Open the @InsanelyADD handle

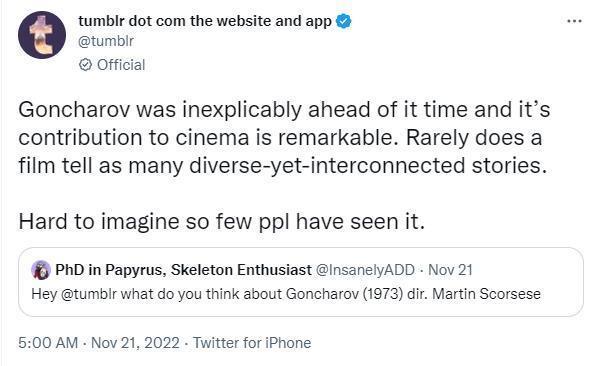(365, 270)
